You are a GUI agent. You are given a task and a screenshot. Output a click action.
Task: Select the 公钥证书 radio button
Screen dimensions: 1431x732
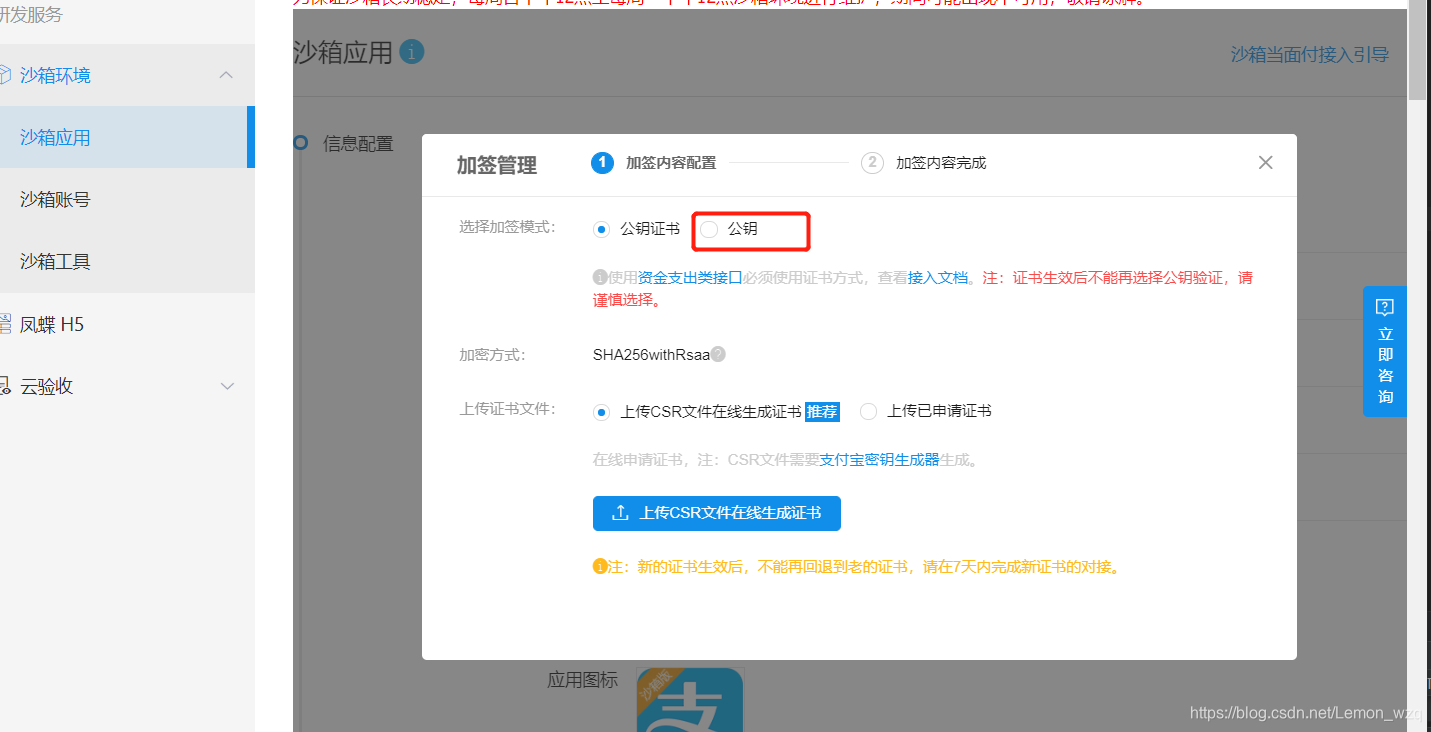click(601, 229)
